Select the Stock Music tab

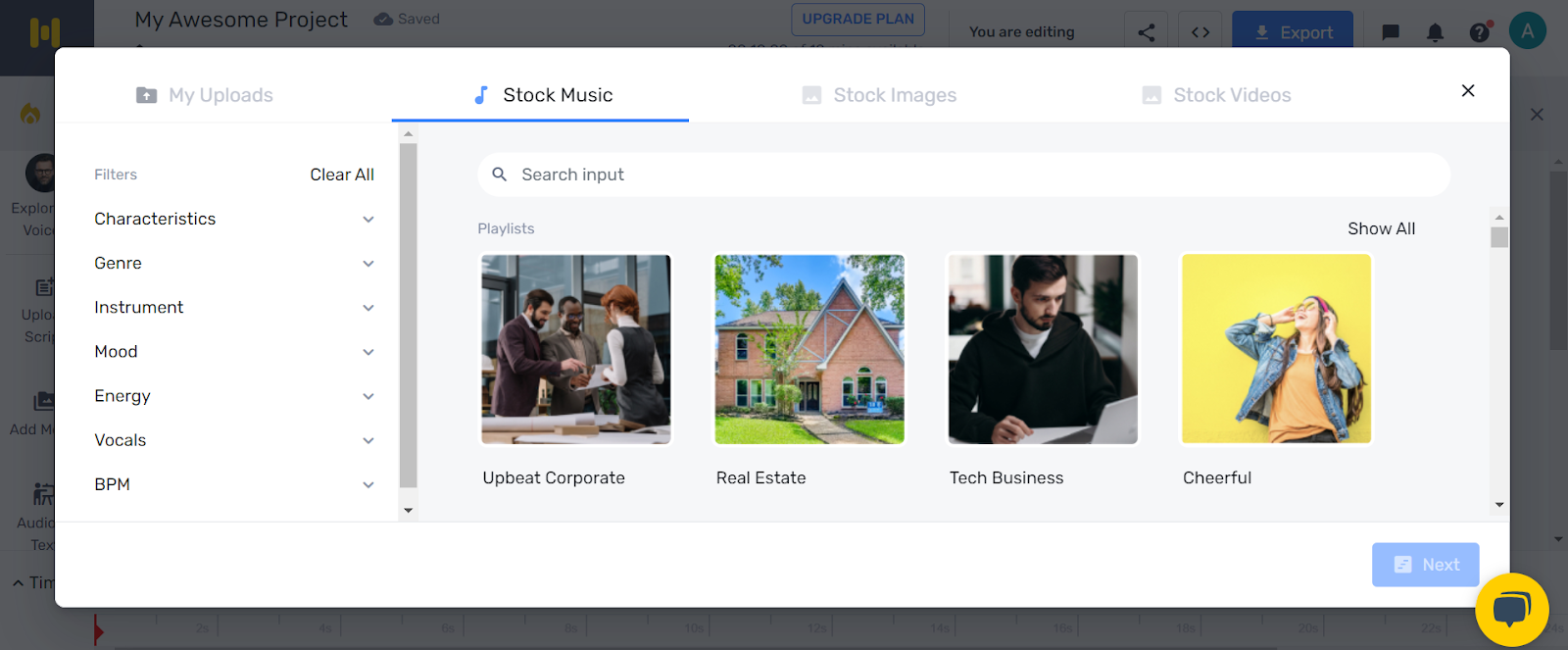tap(541, 95)
